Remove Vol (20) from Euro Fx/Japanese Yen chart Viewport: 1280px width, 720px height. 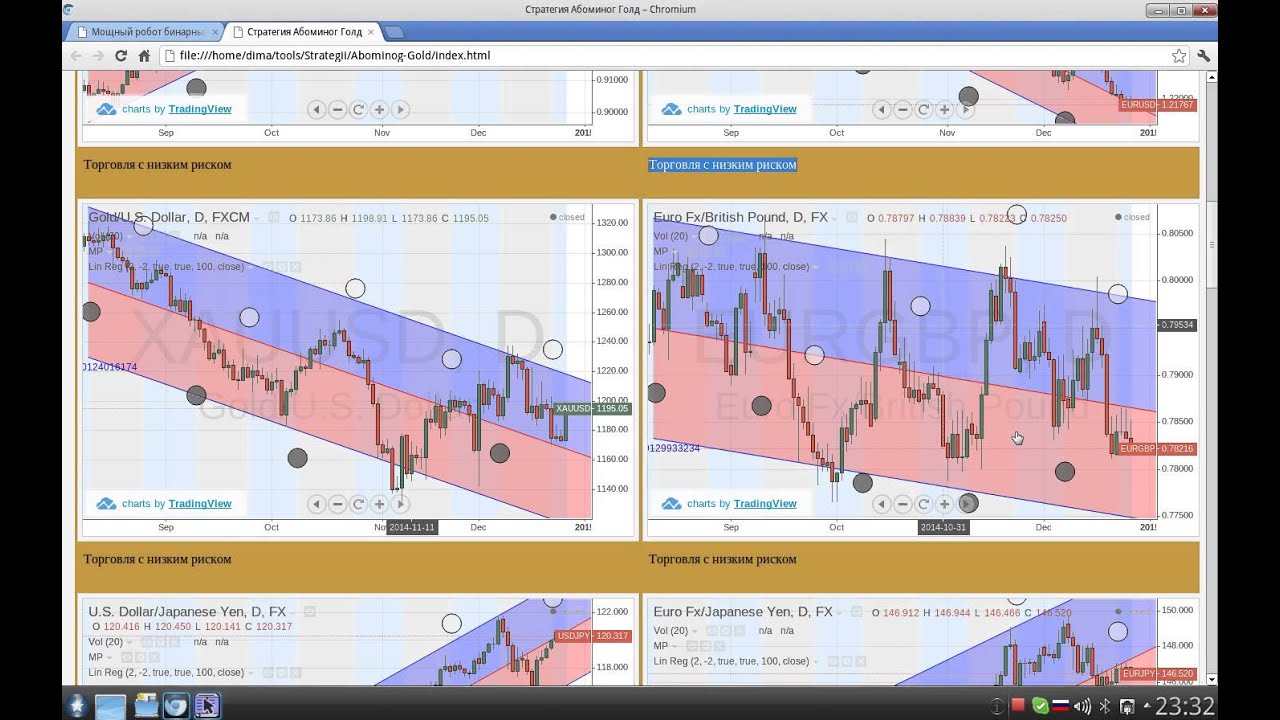tap(739, 631)
